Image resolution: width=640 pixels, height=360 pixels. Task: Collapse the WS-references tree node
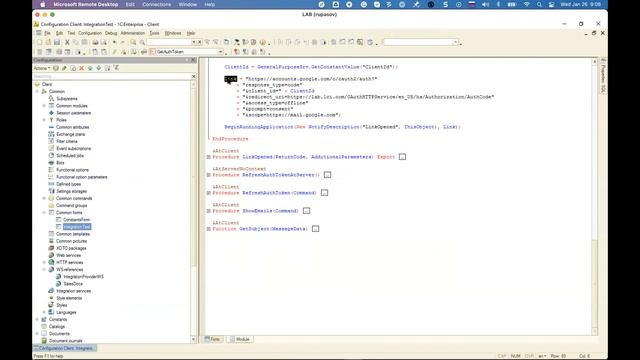click(x=44, y=269)
